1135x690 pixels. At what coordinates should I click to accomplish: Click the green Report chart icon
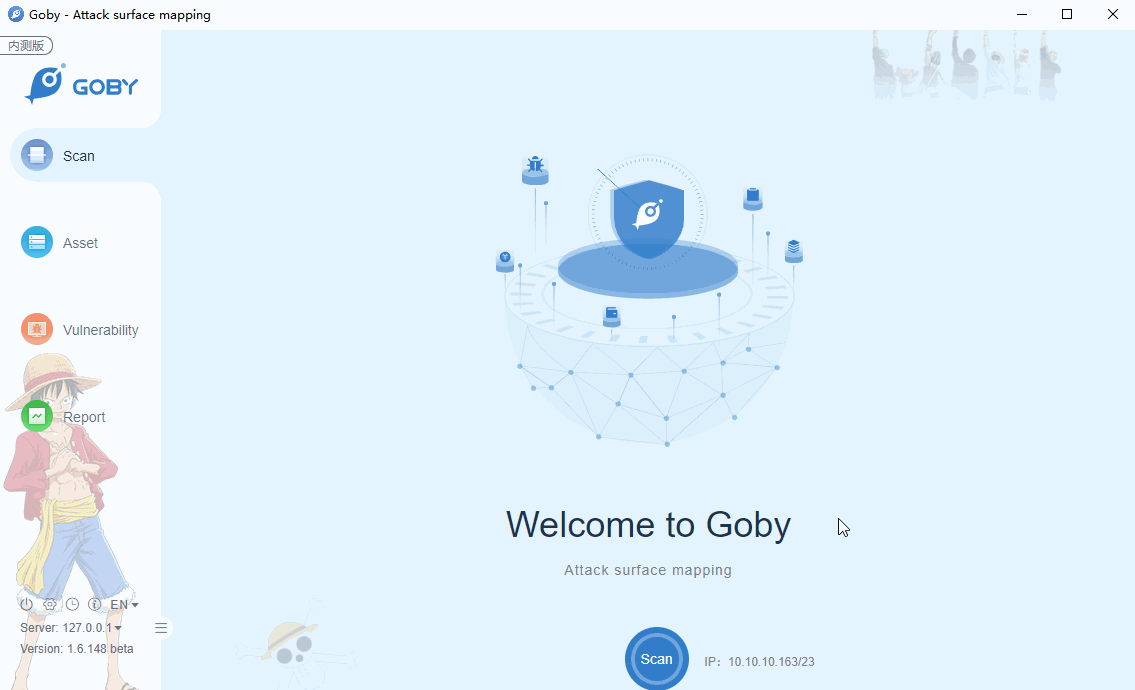pyautogui.click(x=37, y=416)
